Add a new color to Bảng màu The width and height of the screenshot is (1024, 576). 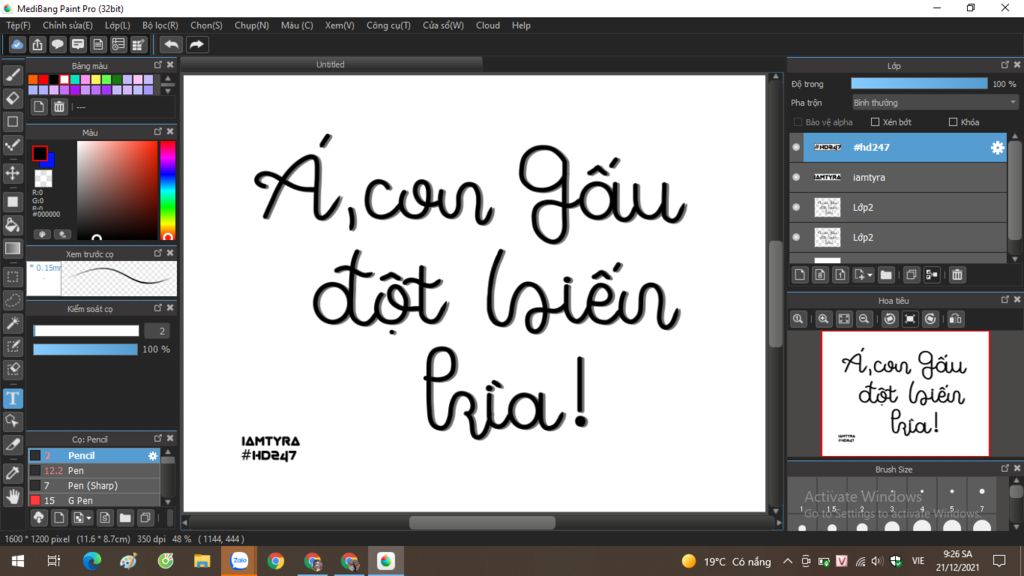click(39, 106)
